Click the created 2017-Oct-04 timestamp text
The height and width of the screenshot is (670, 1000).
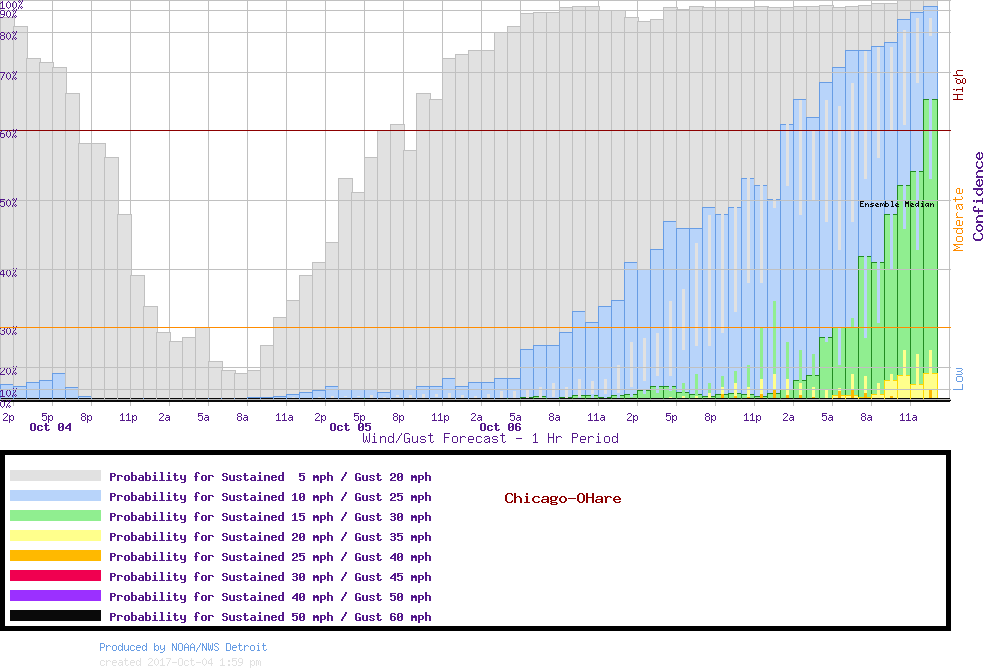[180, 662]
